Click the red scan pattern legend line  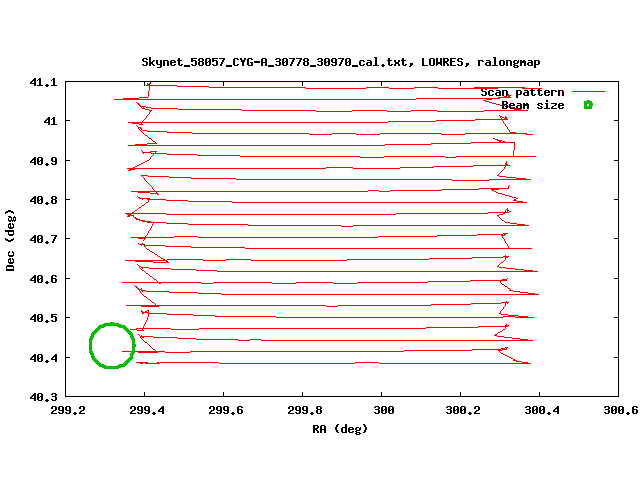(x=588, y=92)
